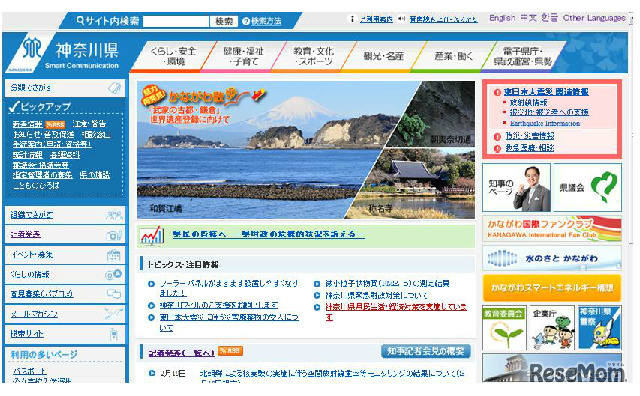Open the 放射線情報 link
This screenshot has height=396, width=640.
coord(529,102)
